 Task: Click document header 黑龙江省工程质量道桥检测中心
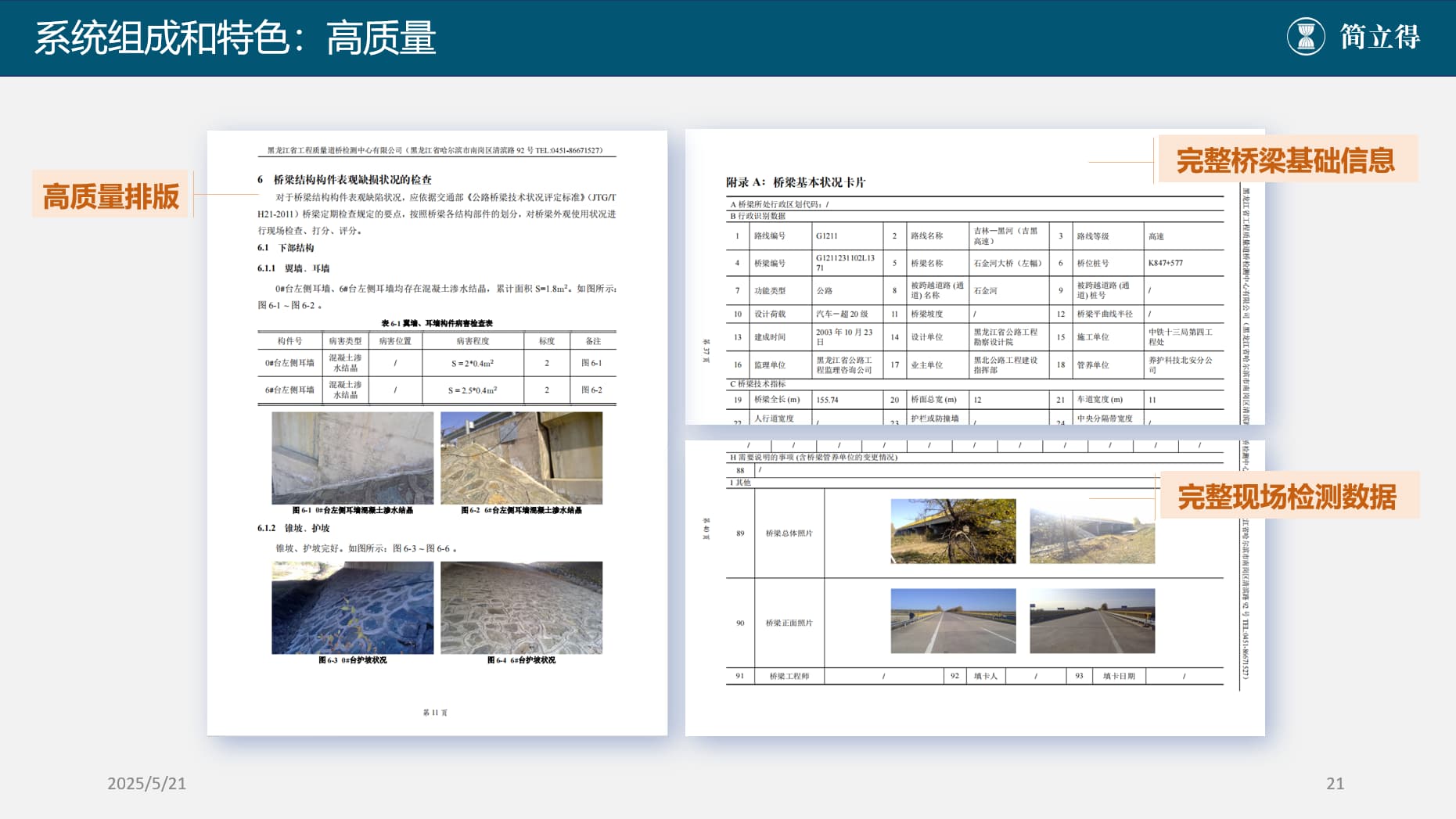[435, 150]
